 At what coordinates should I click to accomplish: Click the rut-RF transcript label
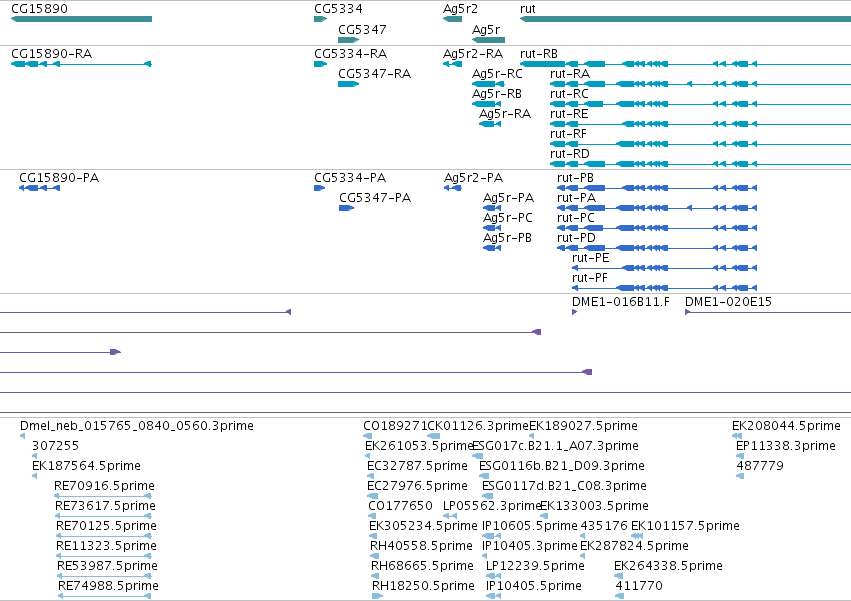click(568, 134)
